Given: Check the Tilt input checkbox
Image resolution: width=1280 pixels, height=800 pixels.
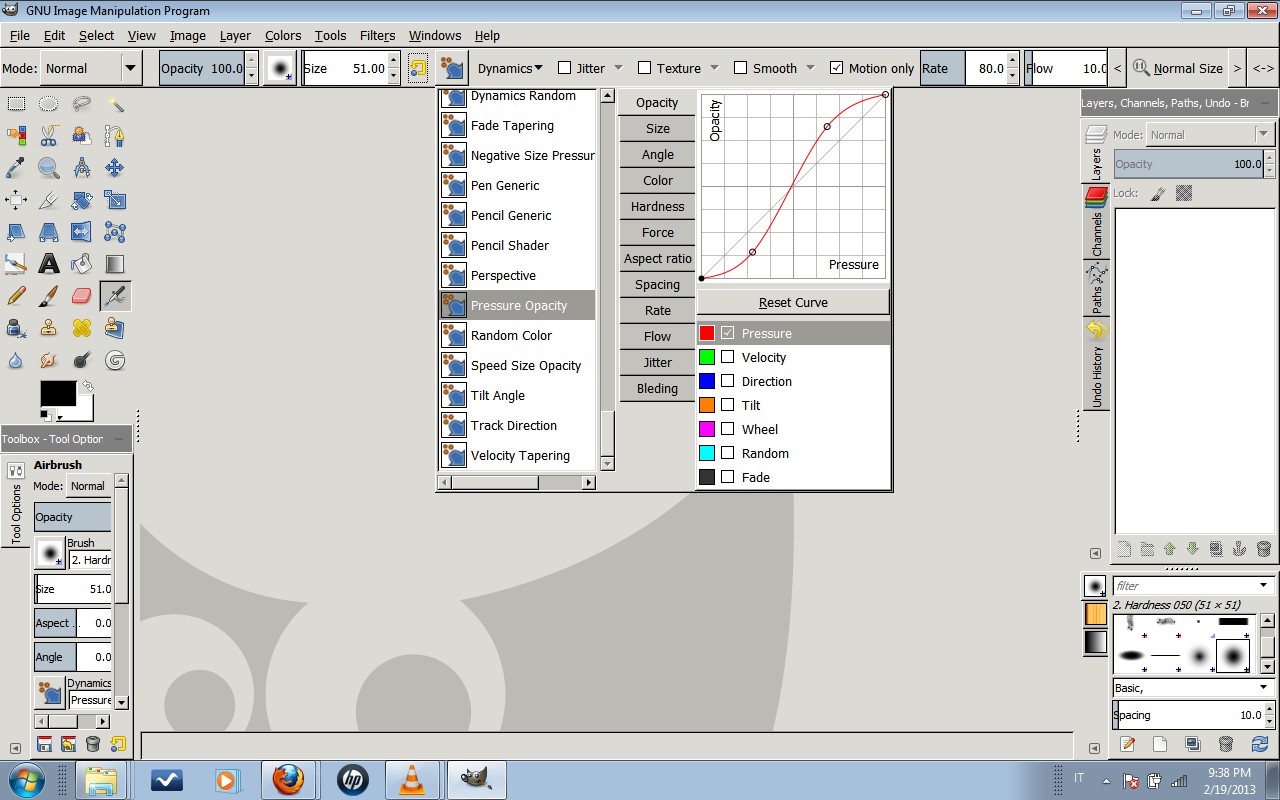Looking at the screenshot, I should pyautogui.click(x=727, y=405).
